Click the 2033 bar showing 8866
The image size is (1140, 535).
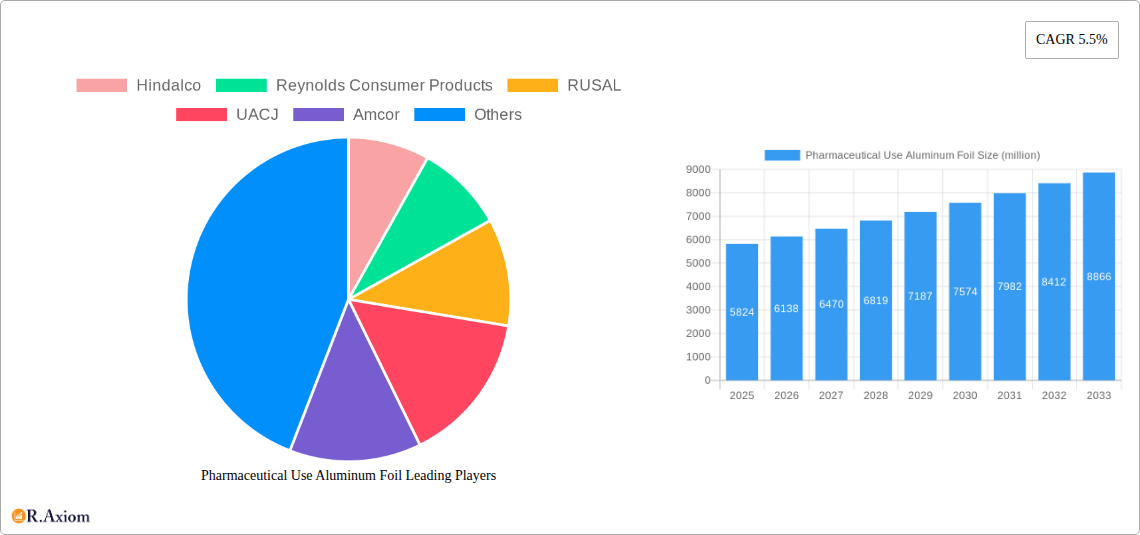click(1098, 276)
